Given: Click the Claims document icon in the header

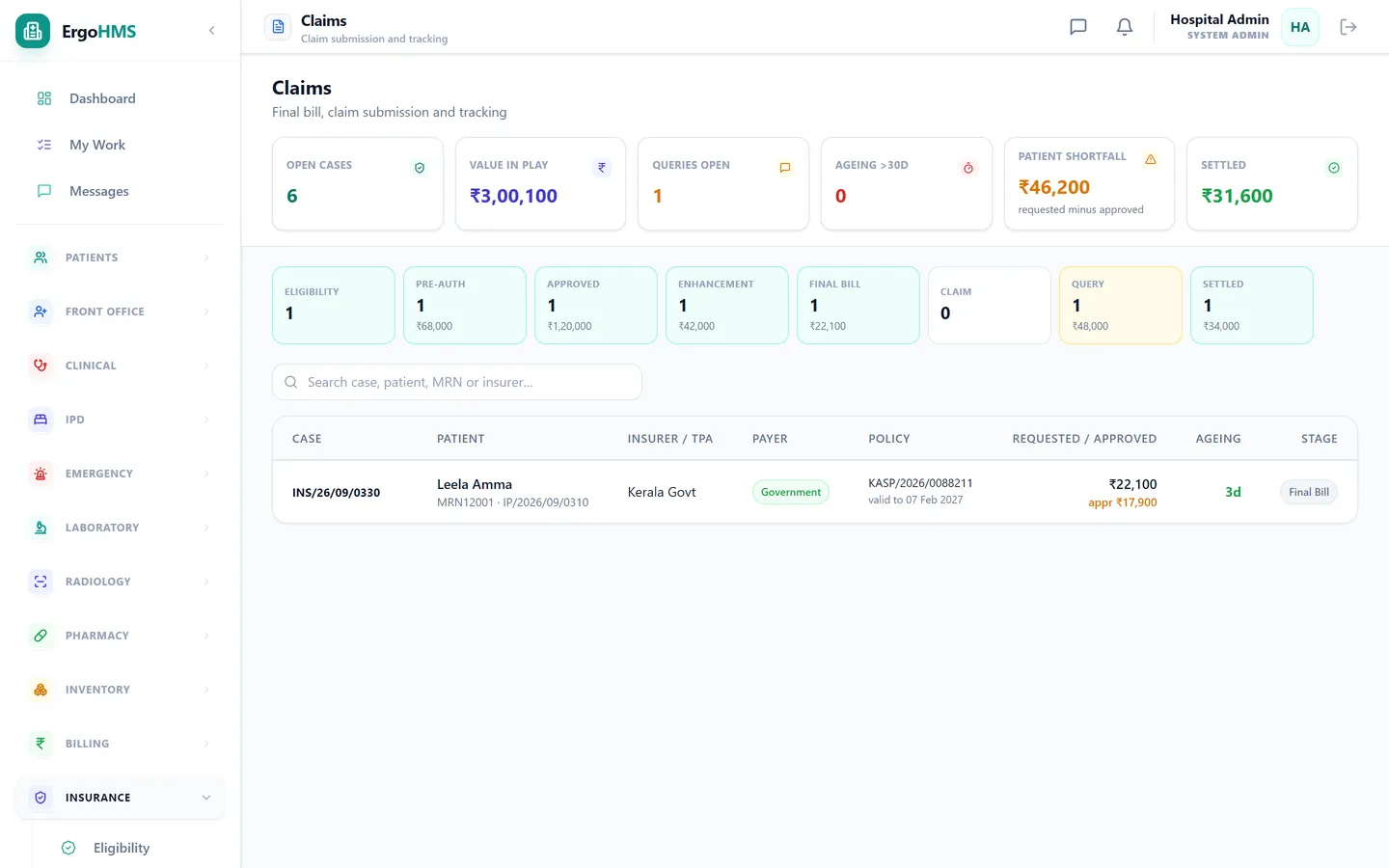Looking at the screenshot, I should tap(278, 27).
